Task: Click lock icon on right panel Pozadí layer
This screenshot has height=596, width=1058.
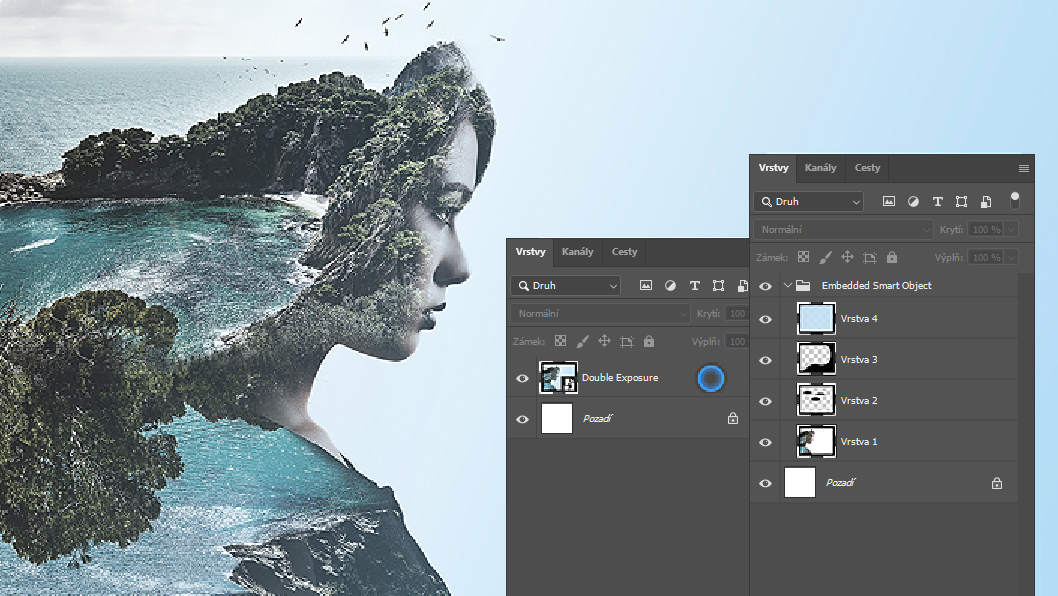Action: [x=996, y=483]
